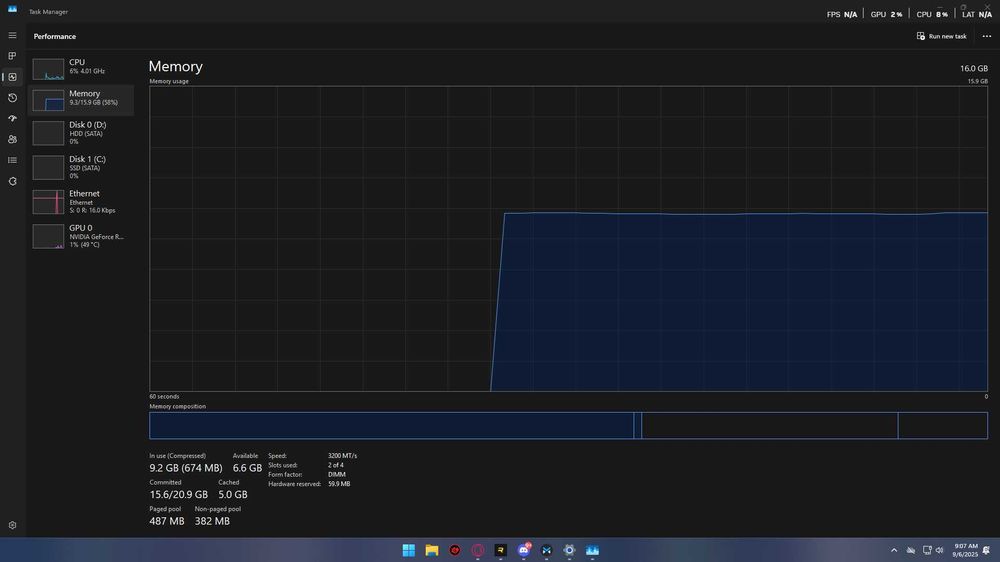Click the 16.0 GB total memory label
1000x562 pixels.
tap(974, 68)
